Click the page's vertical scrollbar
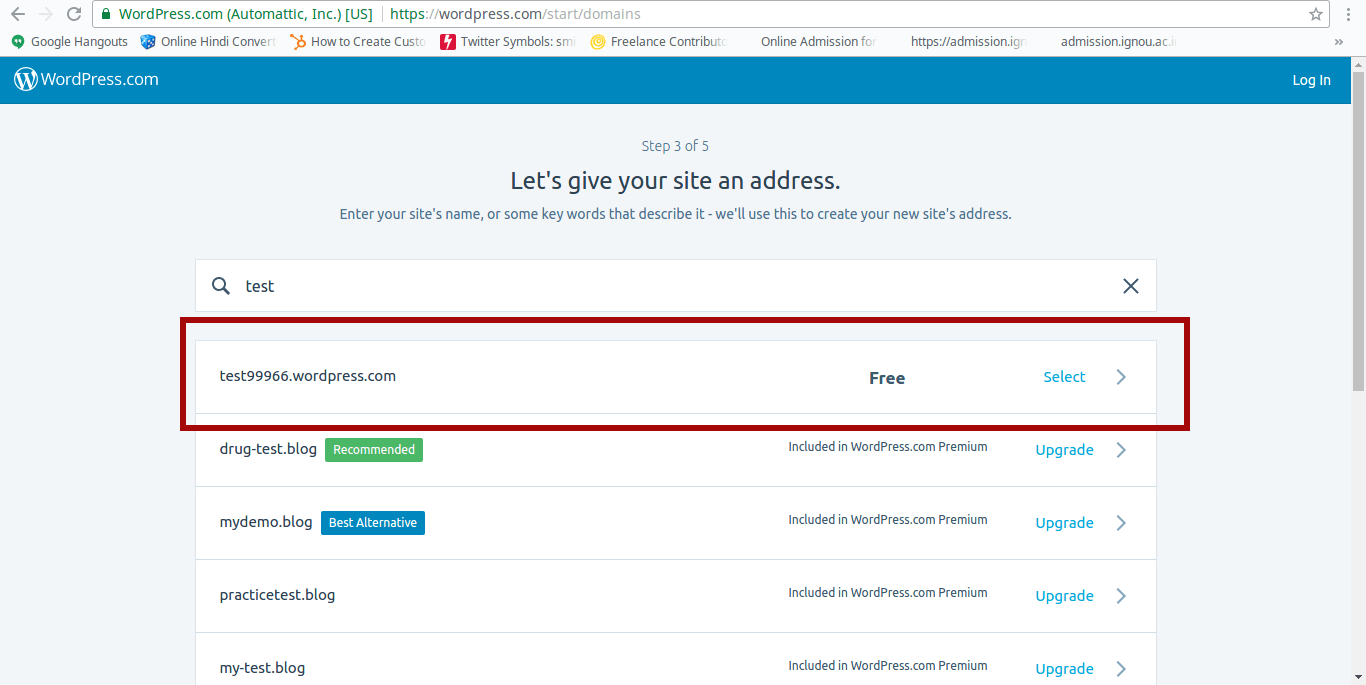 pyautogui.click(x=1358, y=230)
